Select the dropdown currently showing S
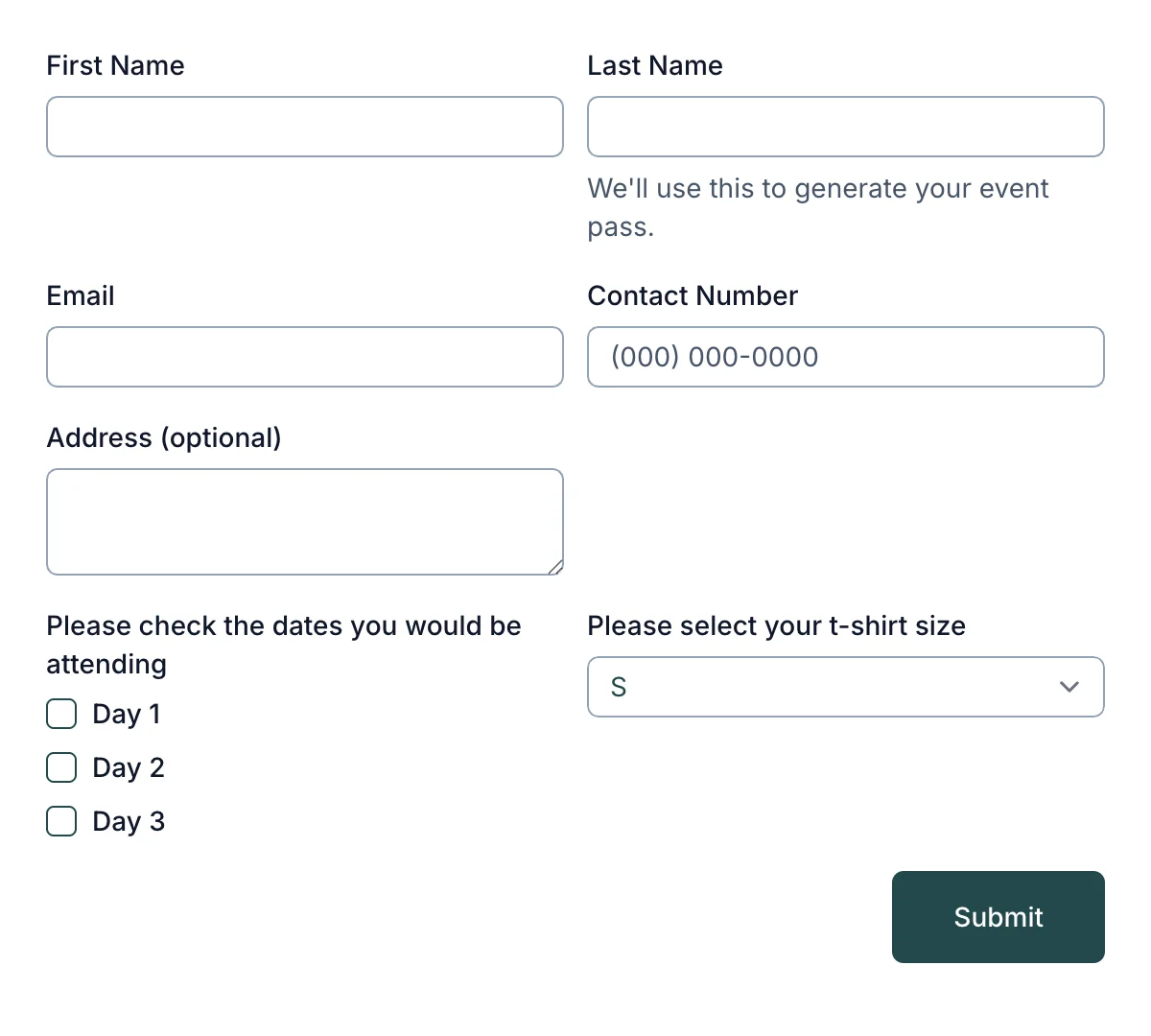The width and height of the screenshot is (1151, 1036). tap(845, 687)
